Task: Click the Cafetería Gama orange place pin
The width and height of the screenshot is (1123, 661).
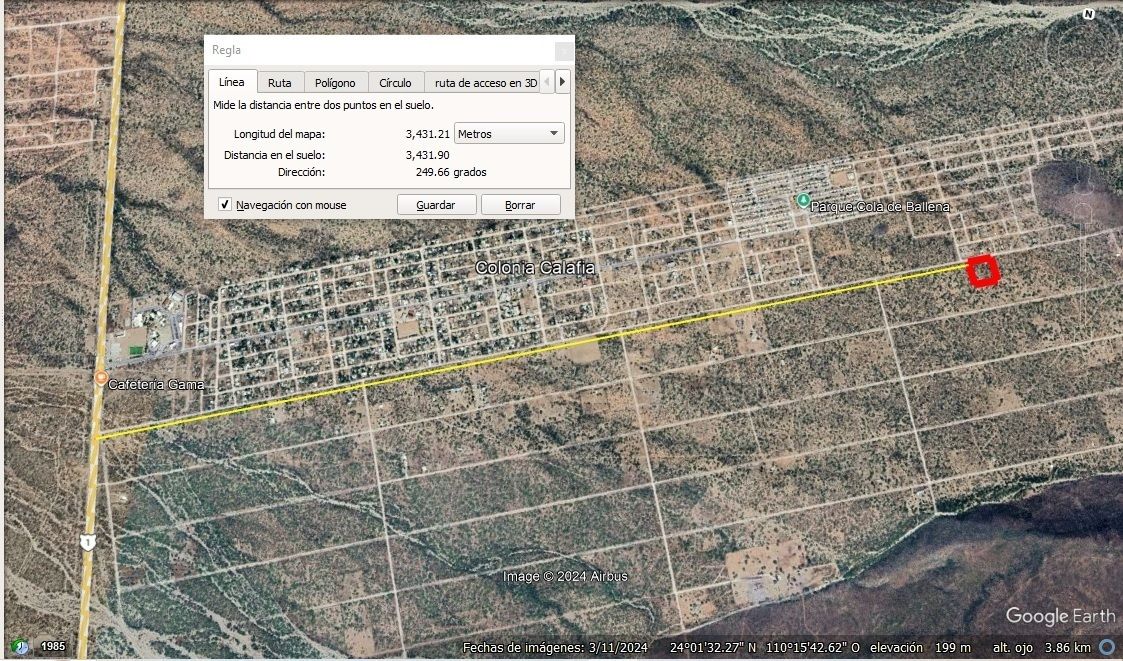Action: pos(101,377)
